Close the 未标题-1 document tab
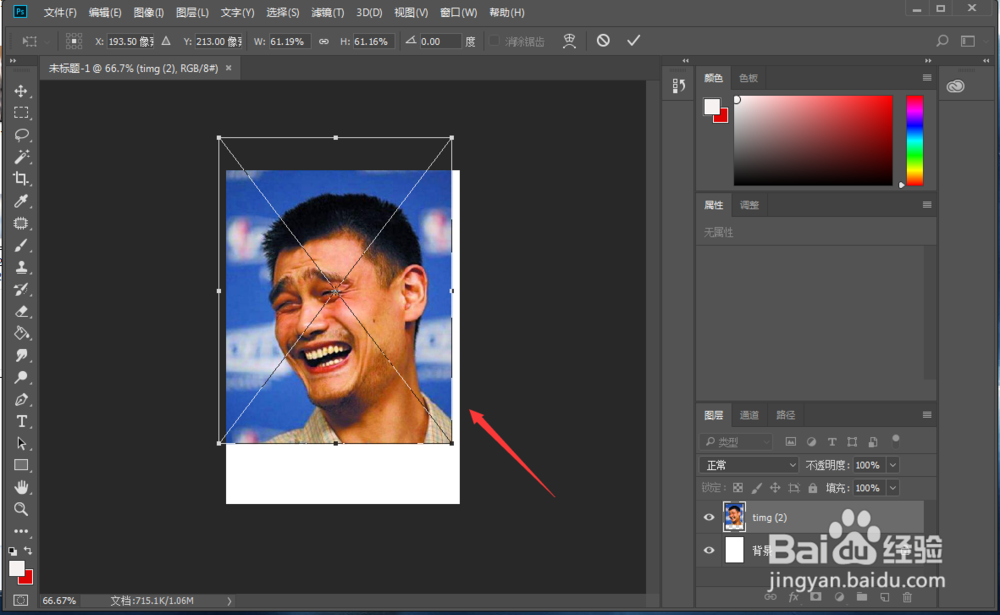 click(x=228, y=68)
